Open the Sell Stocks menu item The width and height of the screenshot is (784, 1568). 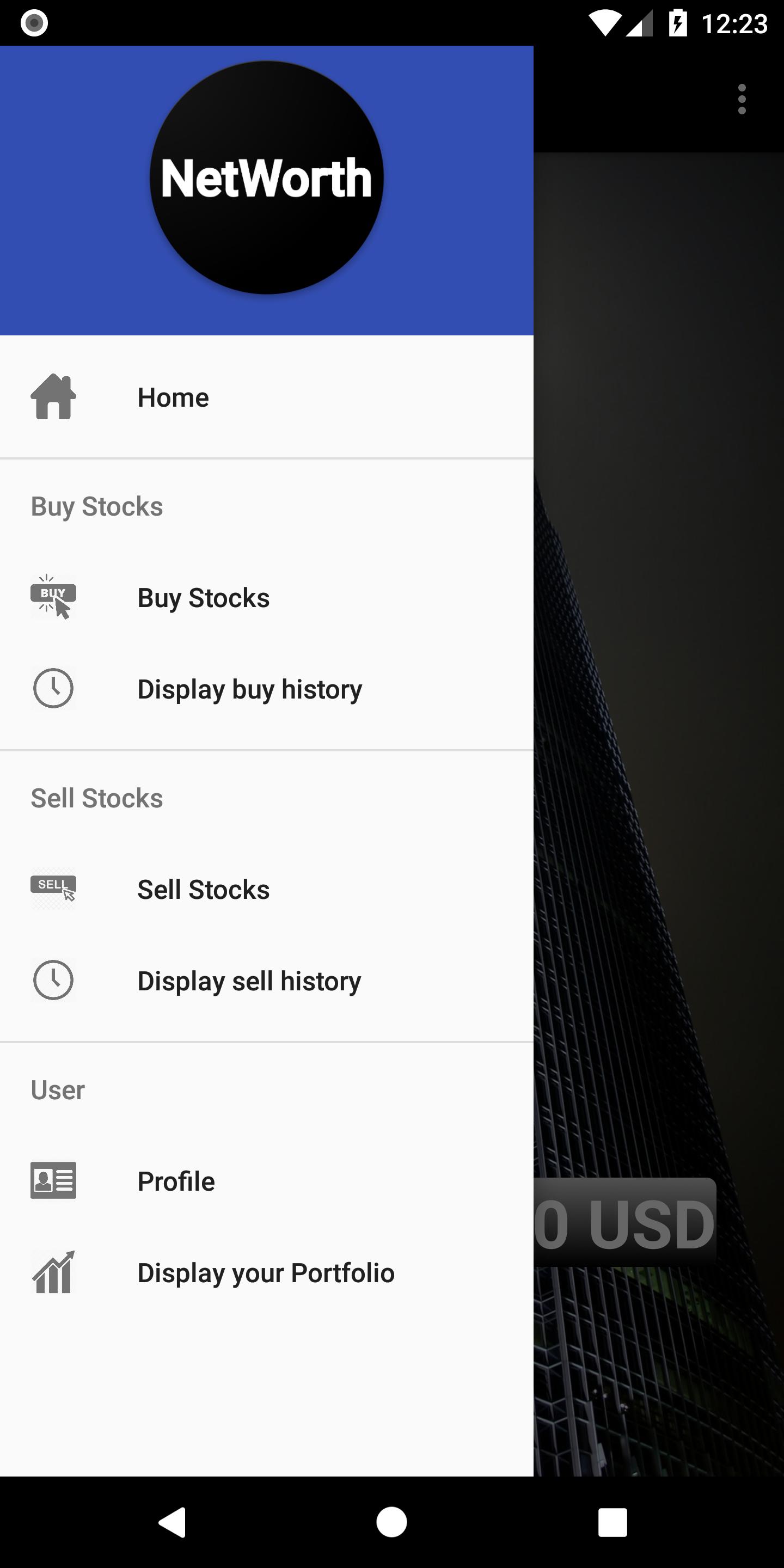pyautogui.click(x=203, y=889)
